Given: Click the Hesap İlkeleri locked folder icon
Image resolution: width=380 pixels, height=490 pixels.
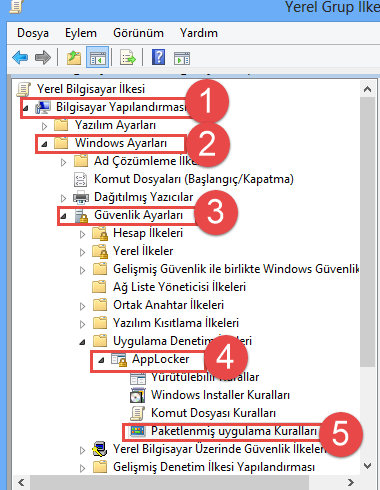Looking at the screenshot, I should 100,233.
